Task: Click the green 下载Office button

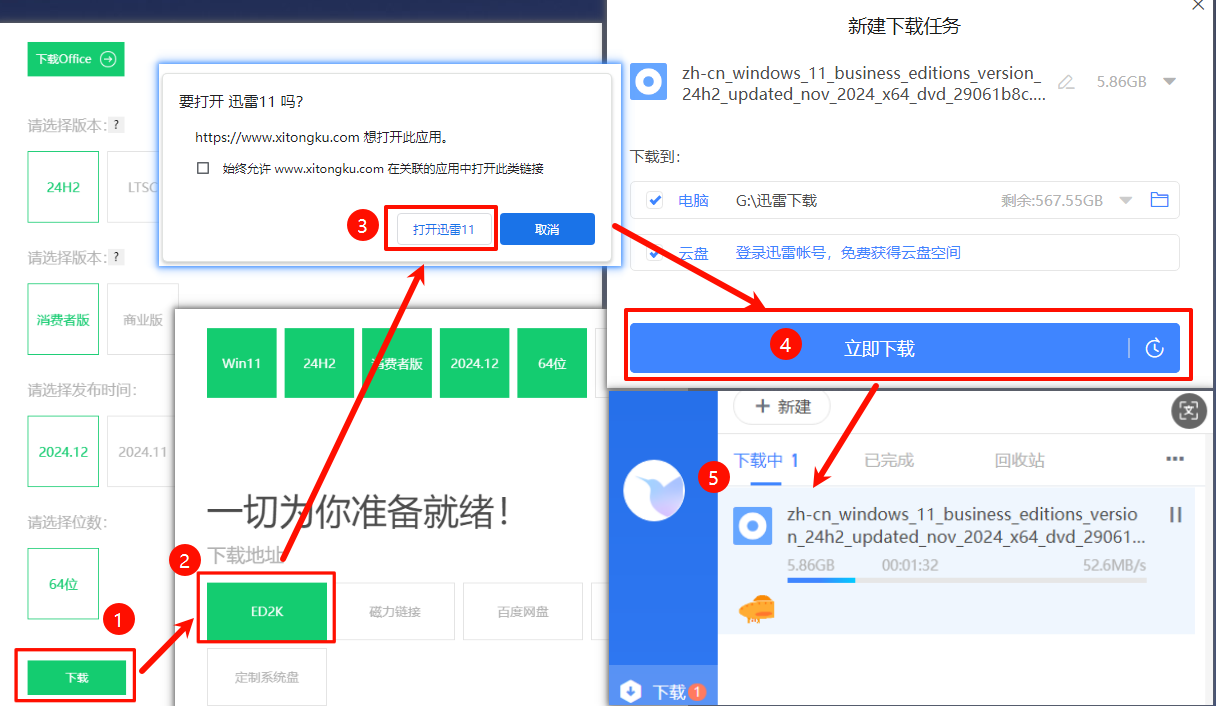Action: pos(76,59)
